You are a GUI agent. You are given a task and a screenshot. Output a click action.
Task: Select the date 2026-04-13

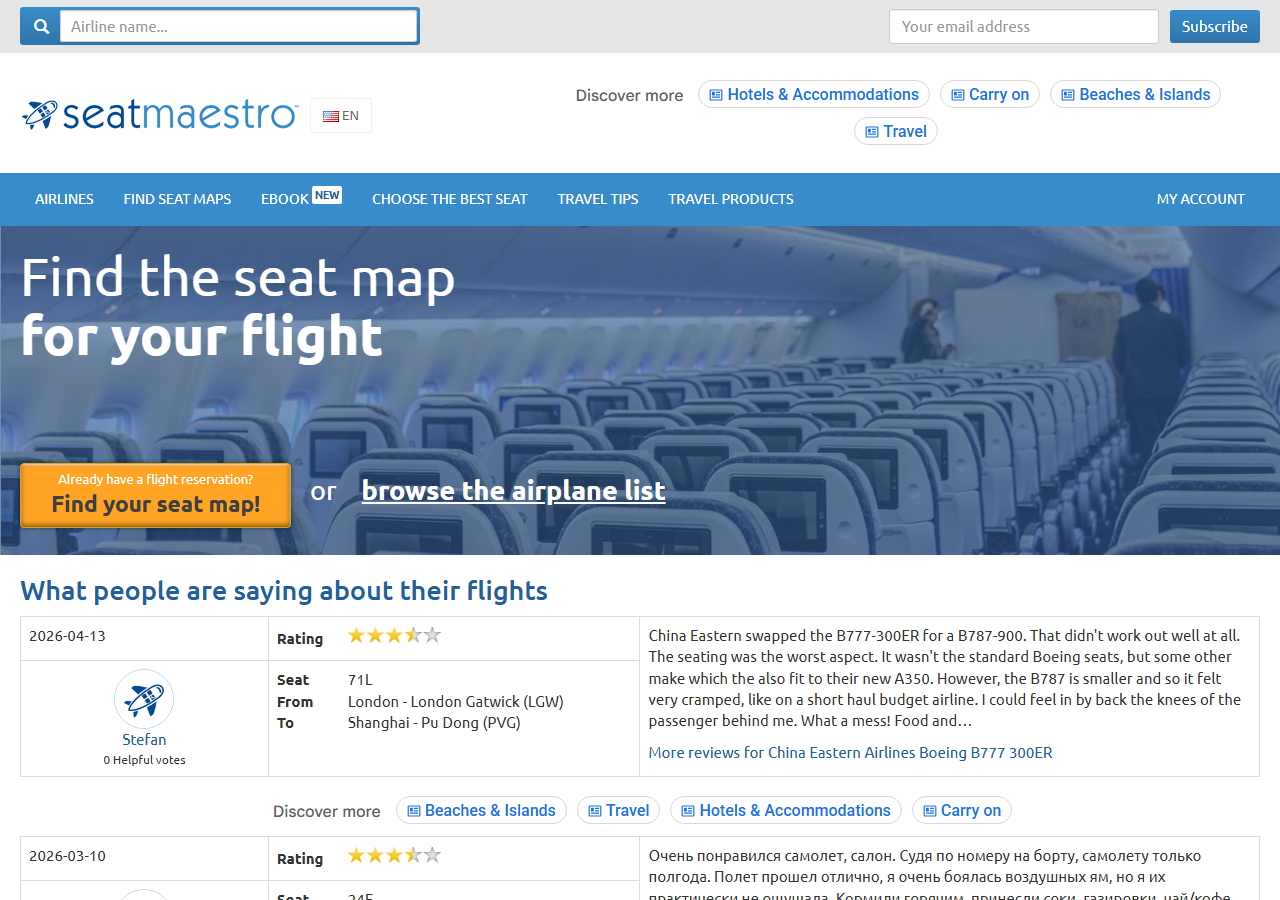point(67,636)
